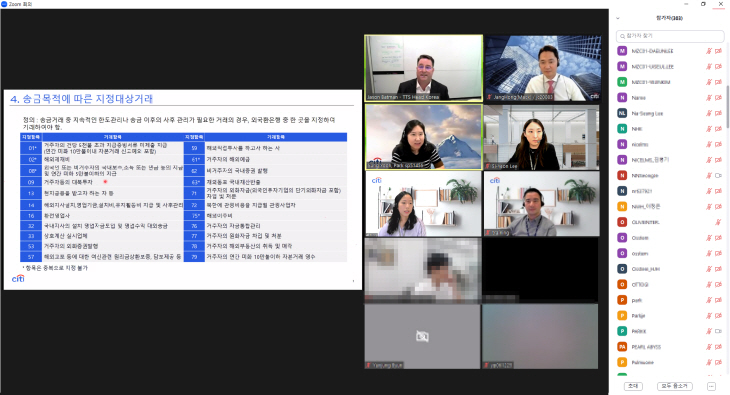This screenshot has height=395, width=730.
Task: Click the NL avatar of Na Seong Lee
Action: [x=622, y=113]
